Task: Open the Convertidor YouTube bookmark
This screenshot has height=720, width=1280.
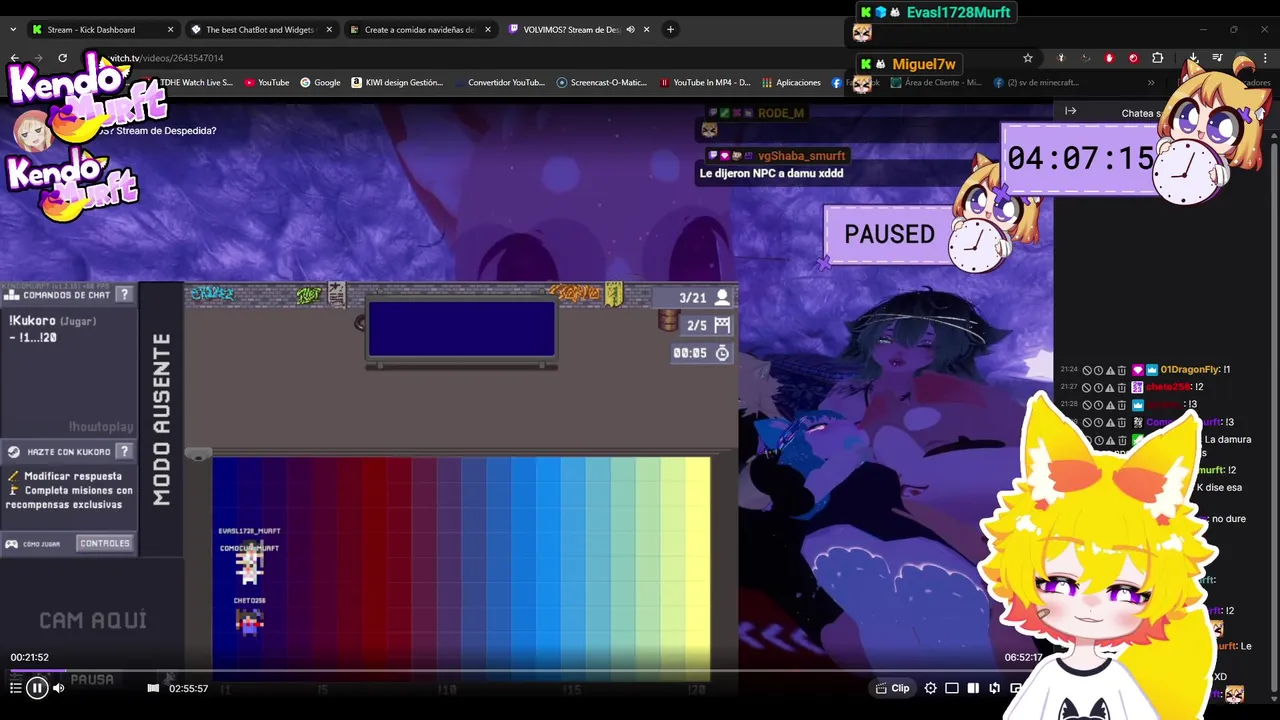Action: click(x=499, y=83)
